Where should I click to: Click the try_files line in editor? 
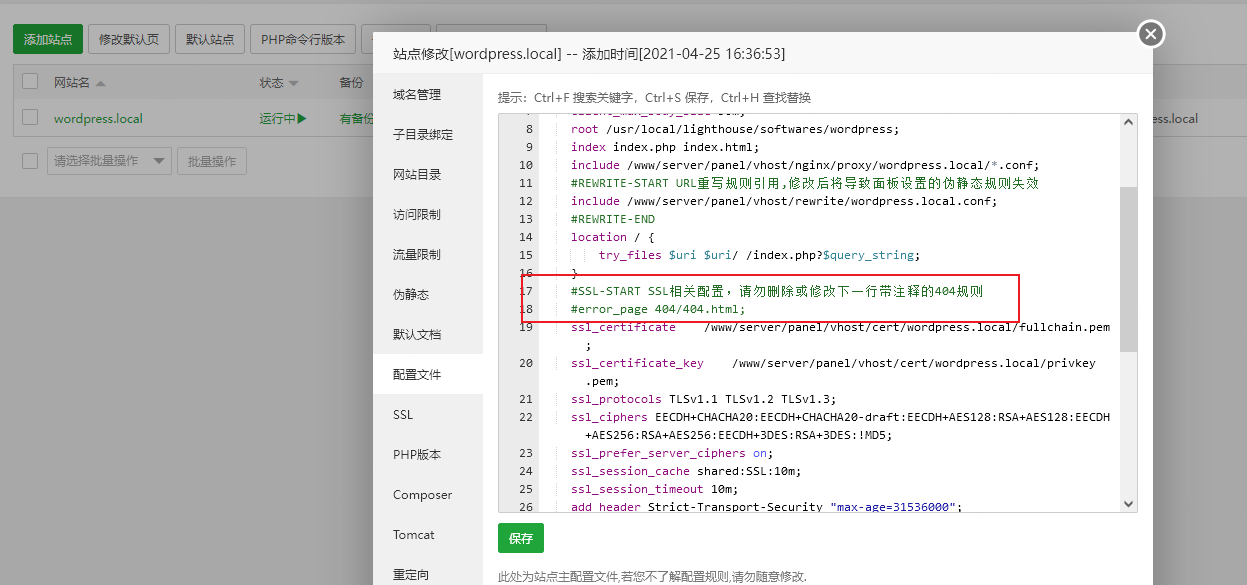tap(758, 255)
